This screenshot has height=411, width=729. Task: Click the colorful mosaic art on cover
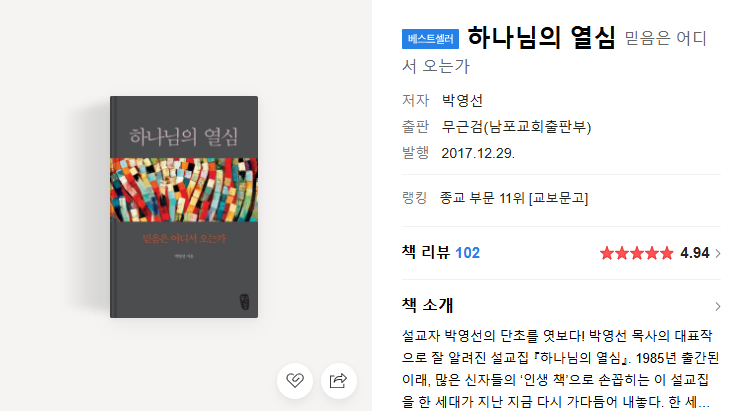click(184, 190)
